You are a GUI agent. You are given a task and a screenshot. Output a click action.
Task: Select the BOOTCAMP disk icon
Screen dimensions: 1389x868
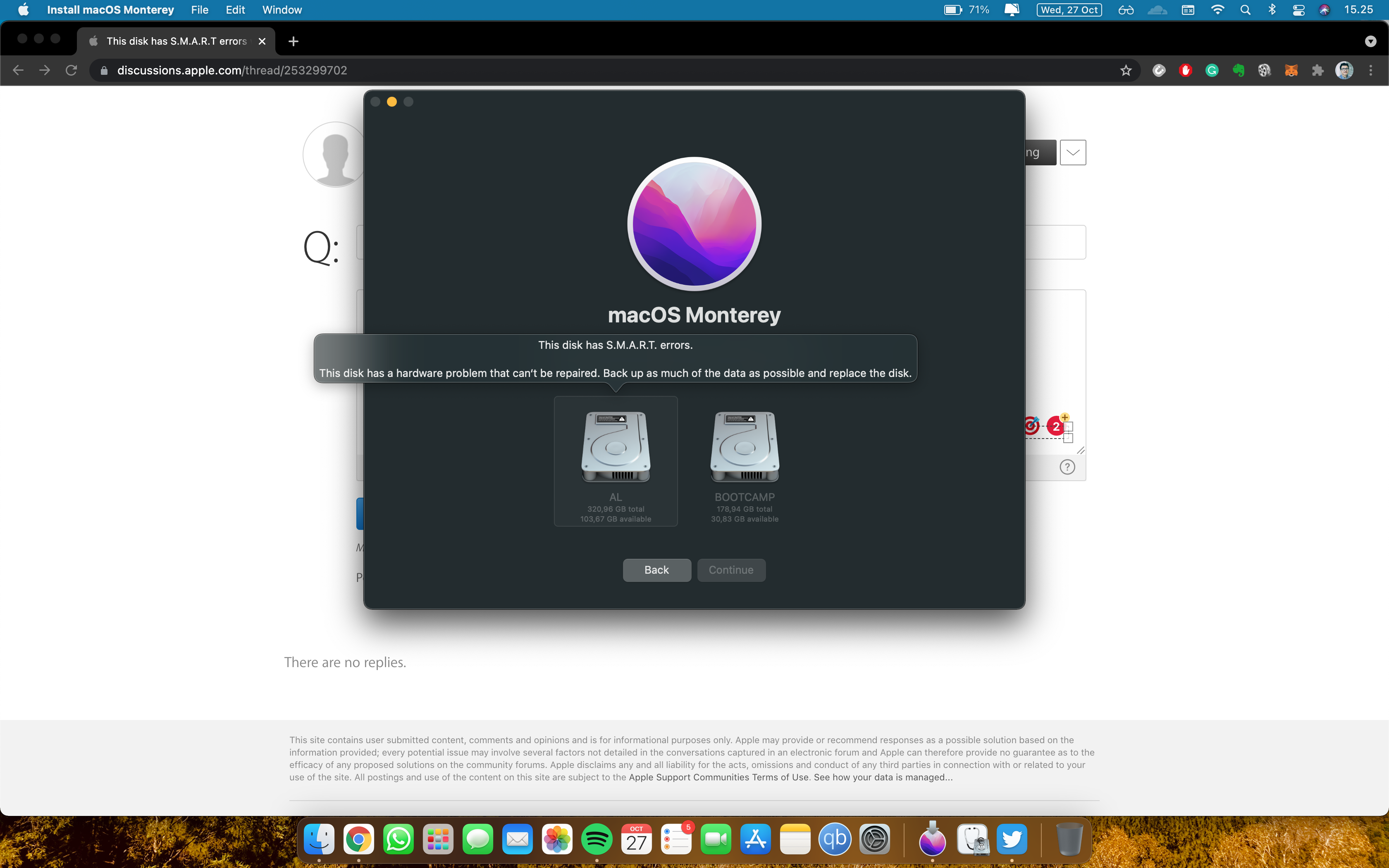(745, 447)
